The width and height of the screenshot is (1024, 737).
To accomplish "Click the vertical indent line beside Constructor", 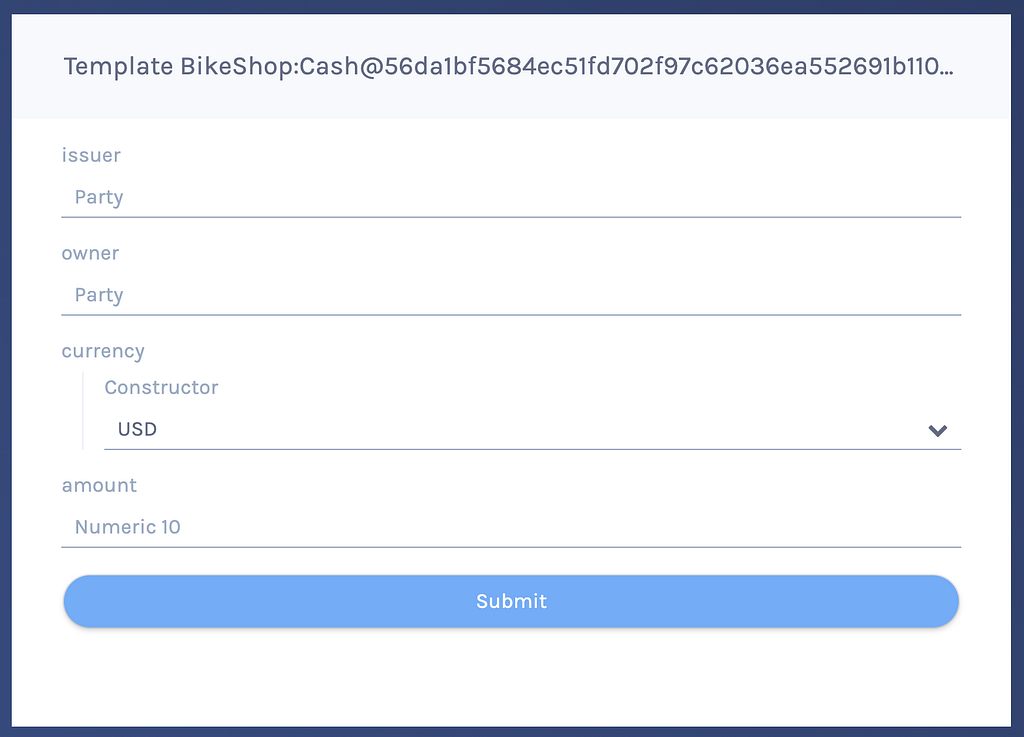I will pos(83,411).
